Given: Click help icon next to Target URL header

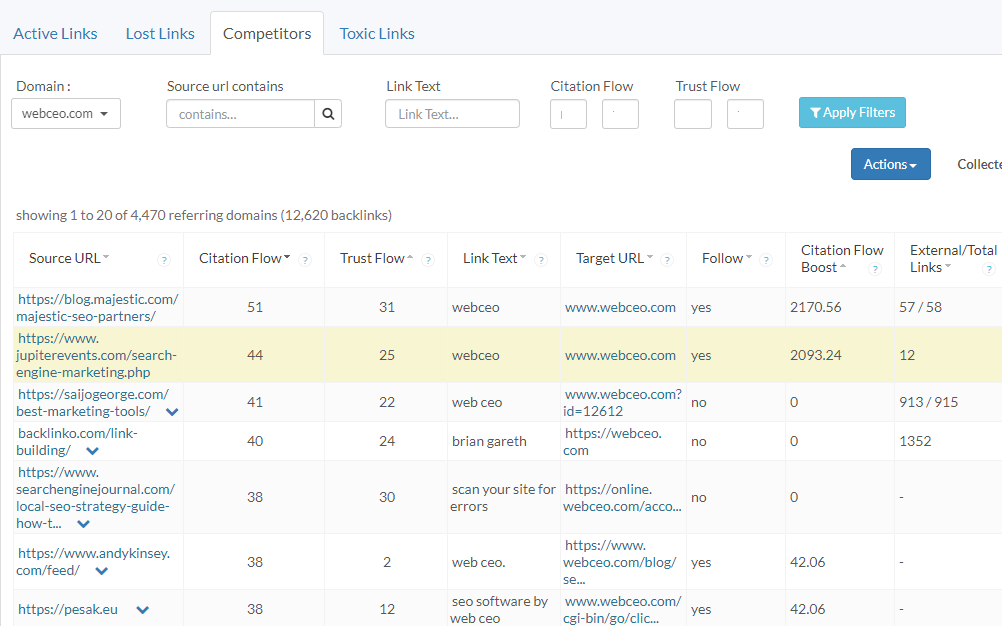Looking at the screenshot, I should point(667,260).
